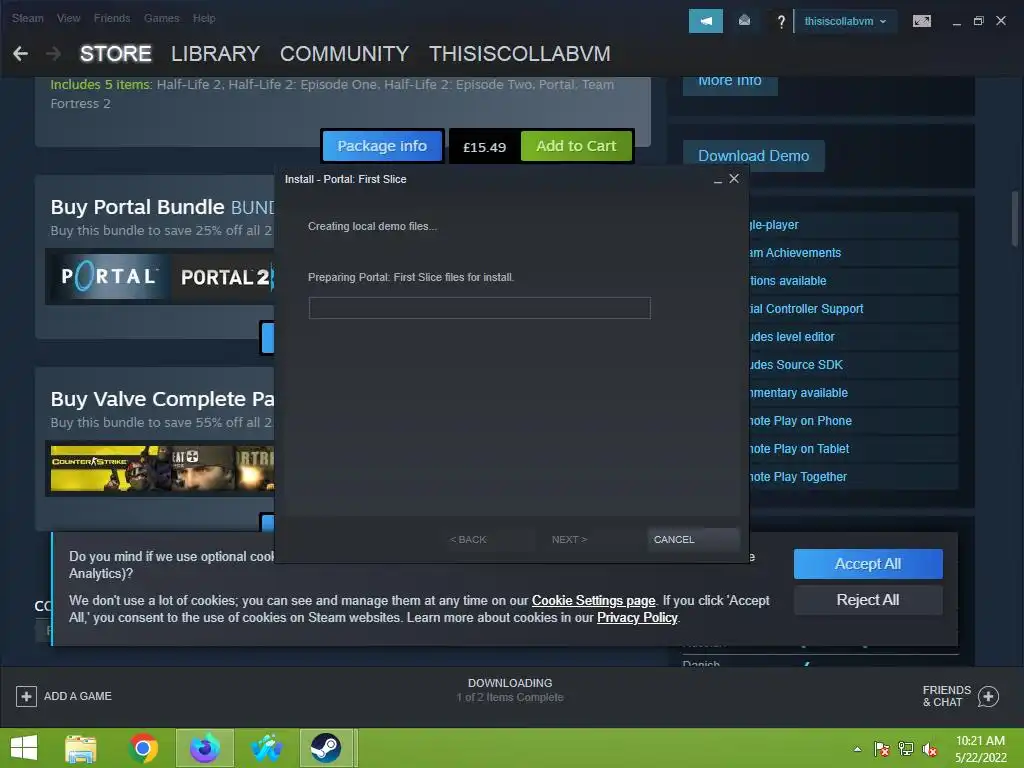Go to the COMMUNITY tab
The image size is (1024, 768).
click(x=345, y=54)
